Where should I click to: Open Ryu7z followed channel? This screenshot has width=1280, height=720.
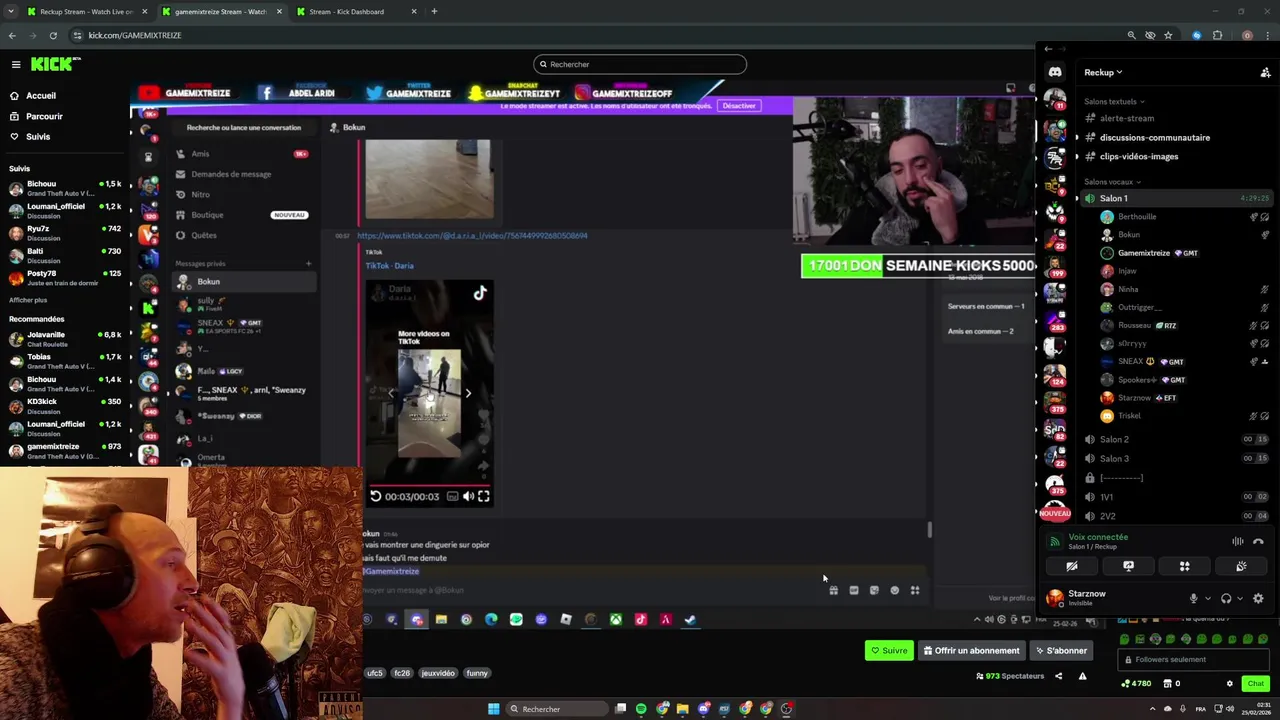point(65,233)
